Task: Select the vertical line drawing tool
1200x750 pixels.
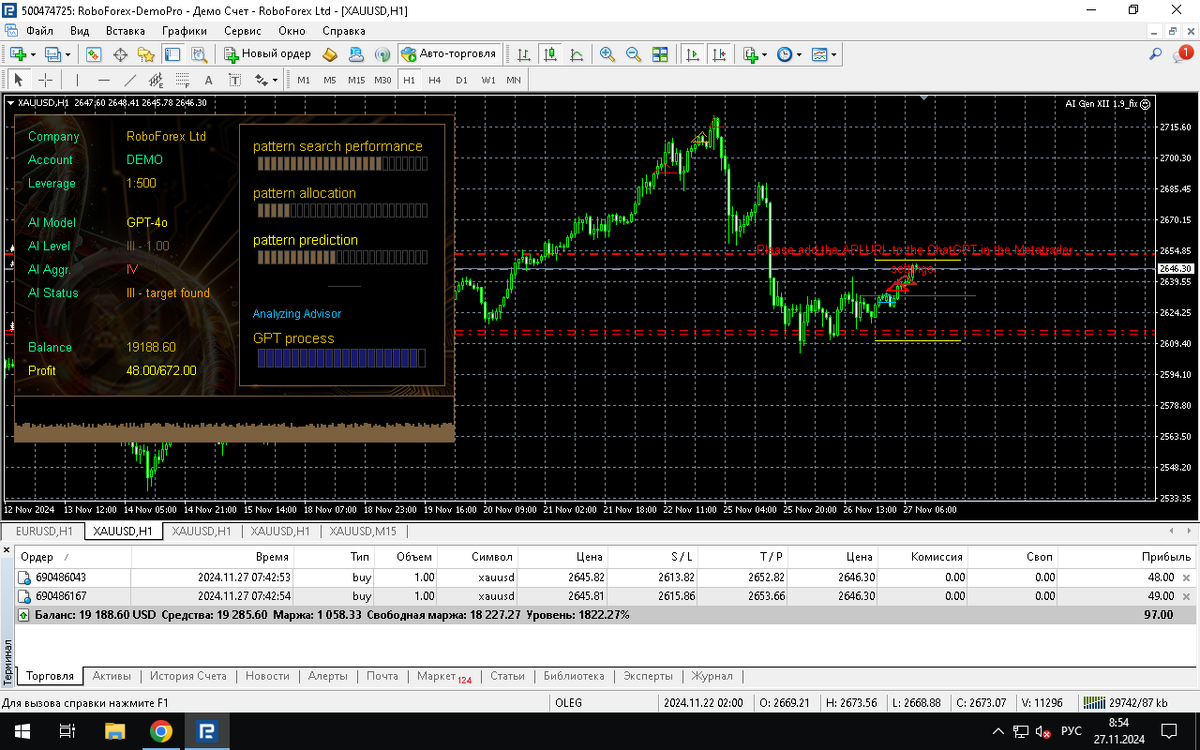Action: coord(77,80)
